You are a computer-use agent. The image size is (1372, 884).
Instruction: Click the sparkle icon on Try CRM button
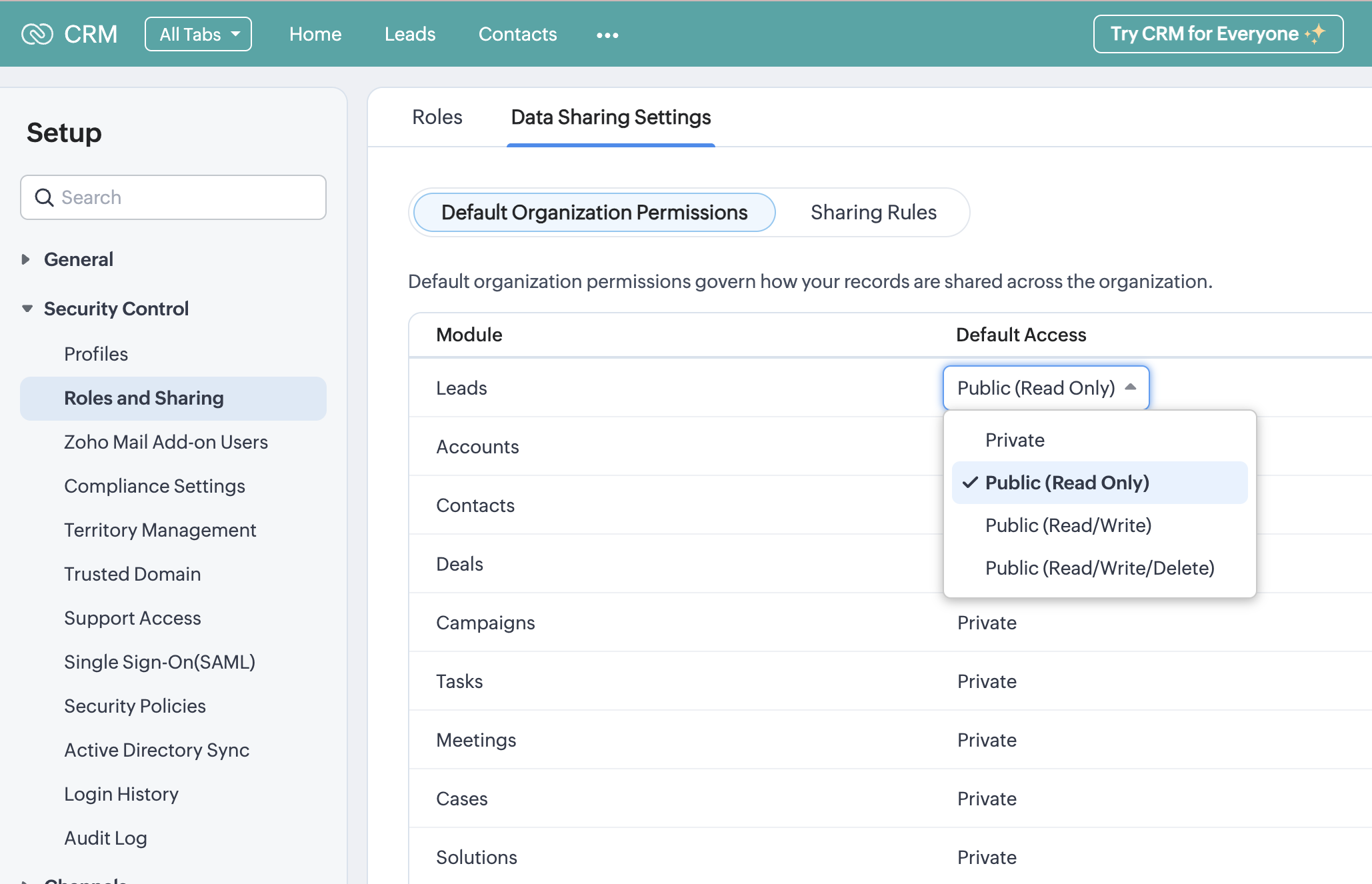[x=1316, y=33]
